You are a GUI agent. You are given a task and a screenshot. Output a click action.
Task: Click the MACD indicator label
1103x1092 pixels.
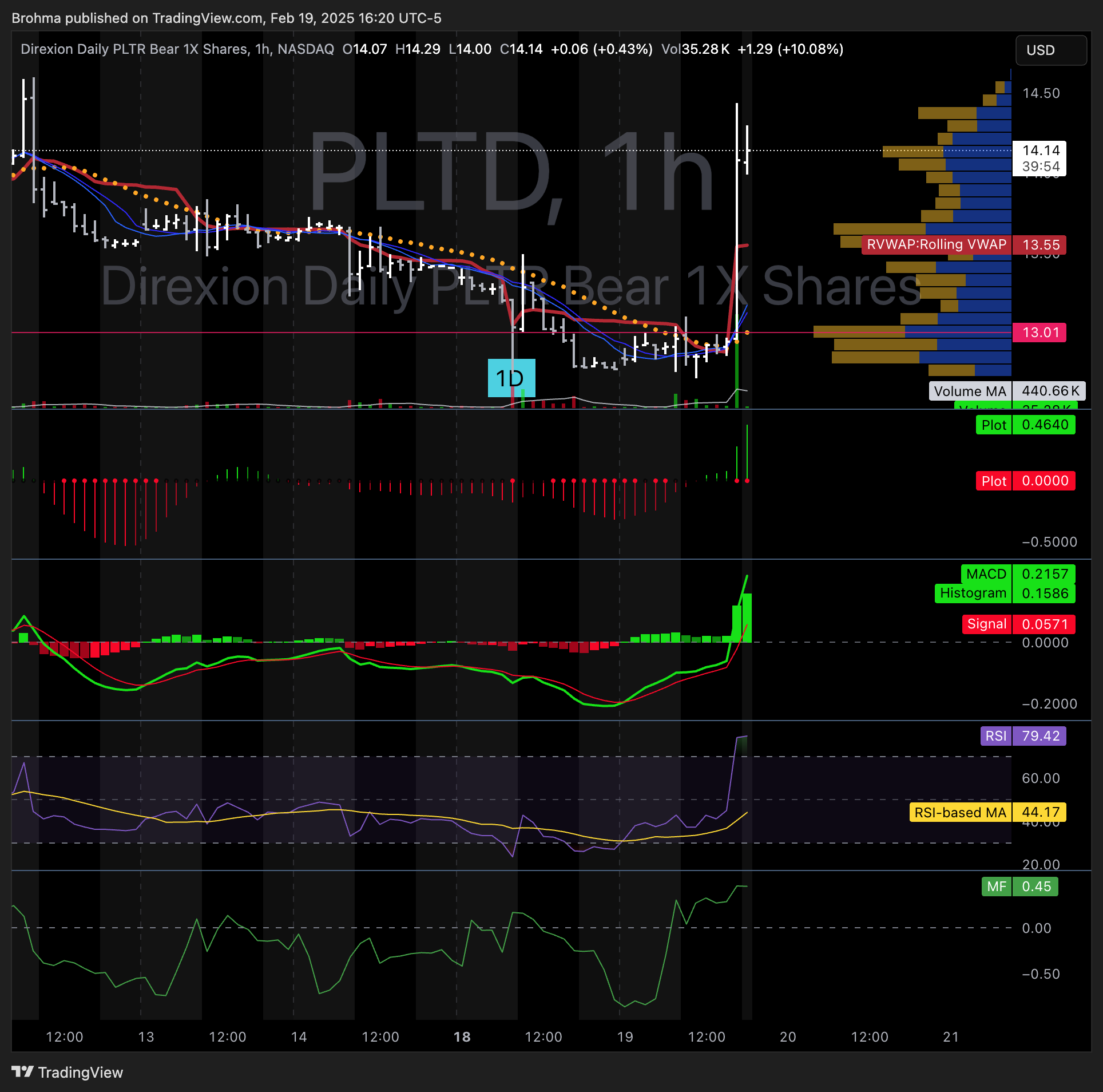click(x=986, y=574)
